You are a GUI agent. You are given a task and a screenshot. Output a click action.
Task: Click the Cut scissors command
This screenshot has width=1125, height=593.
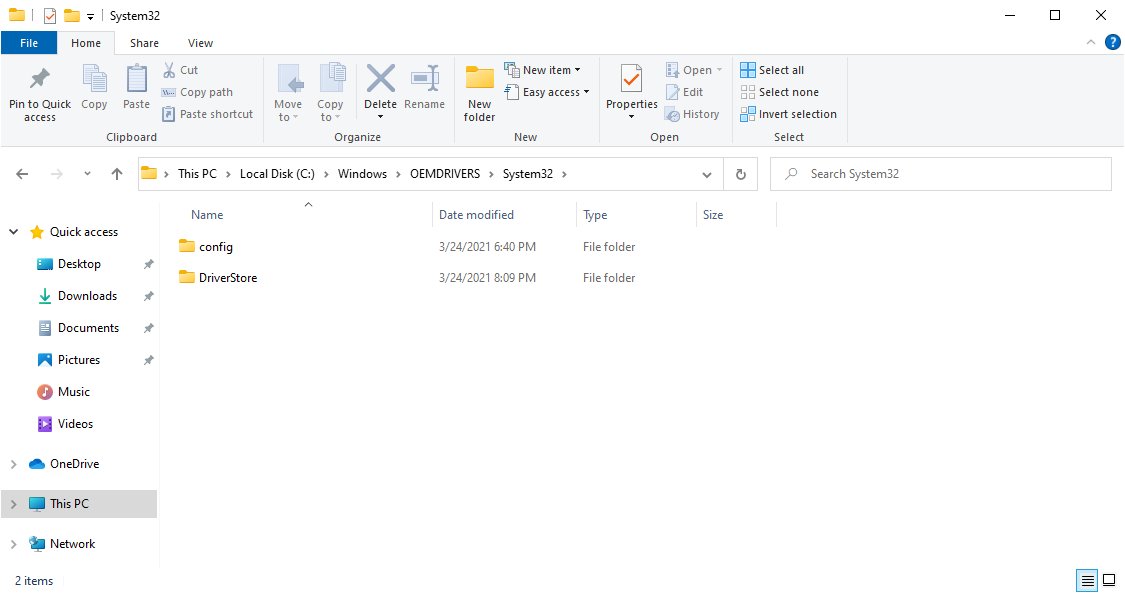[x=180, y=70]
